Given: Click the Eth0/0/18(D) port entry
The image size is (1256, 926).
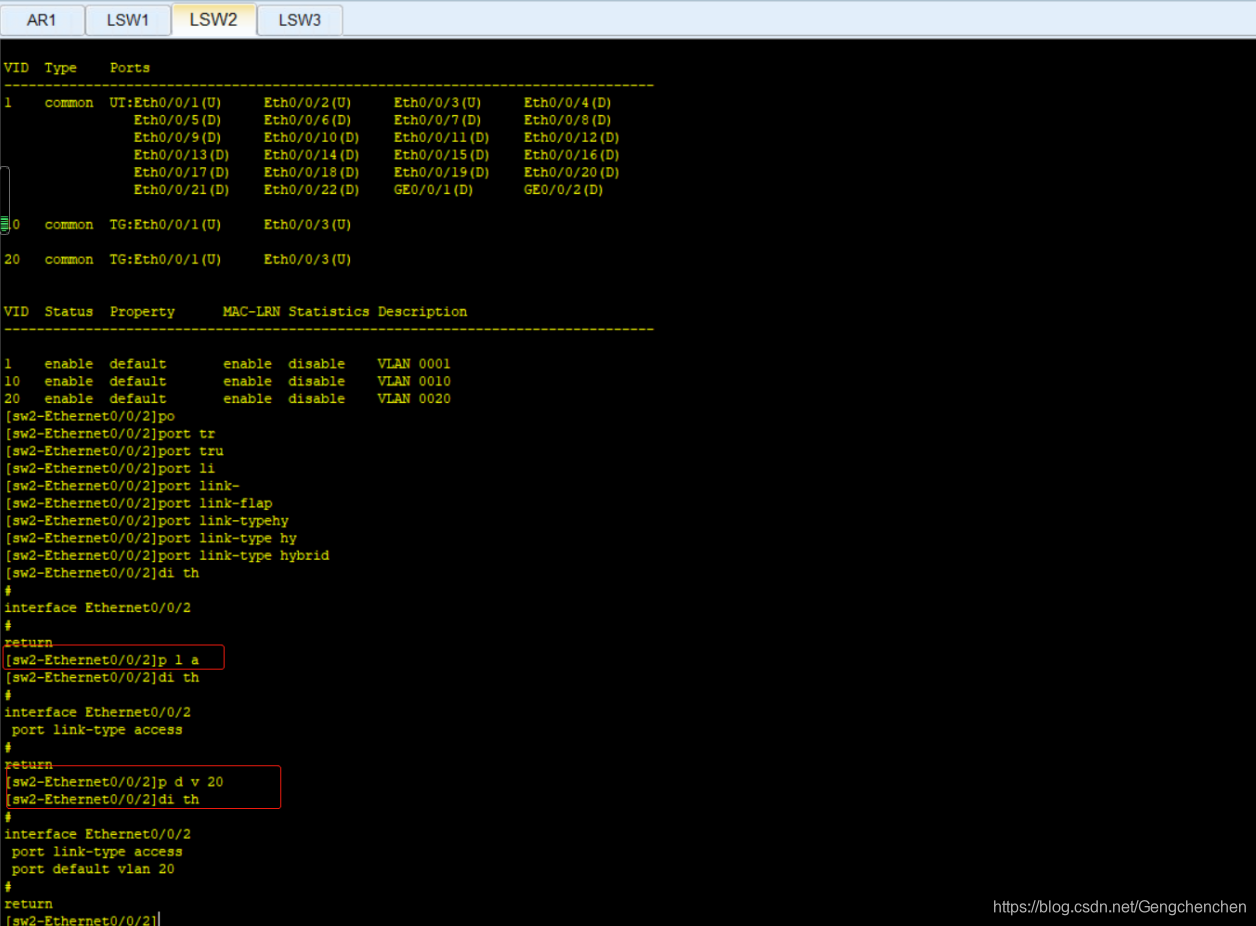Looking at the screenshot, I should coord(312,172).
